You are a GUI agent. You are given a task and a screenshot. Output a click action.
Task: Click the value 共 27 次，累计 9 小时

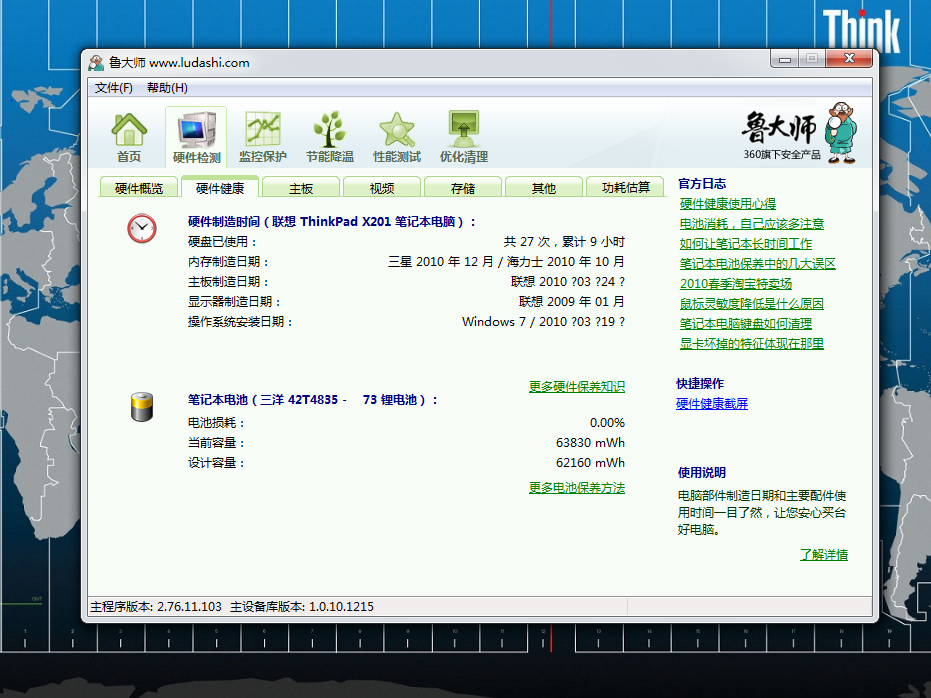tap(564, 242)
